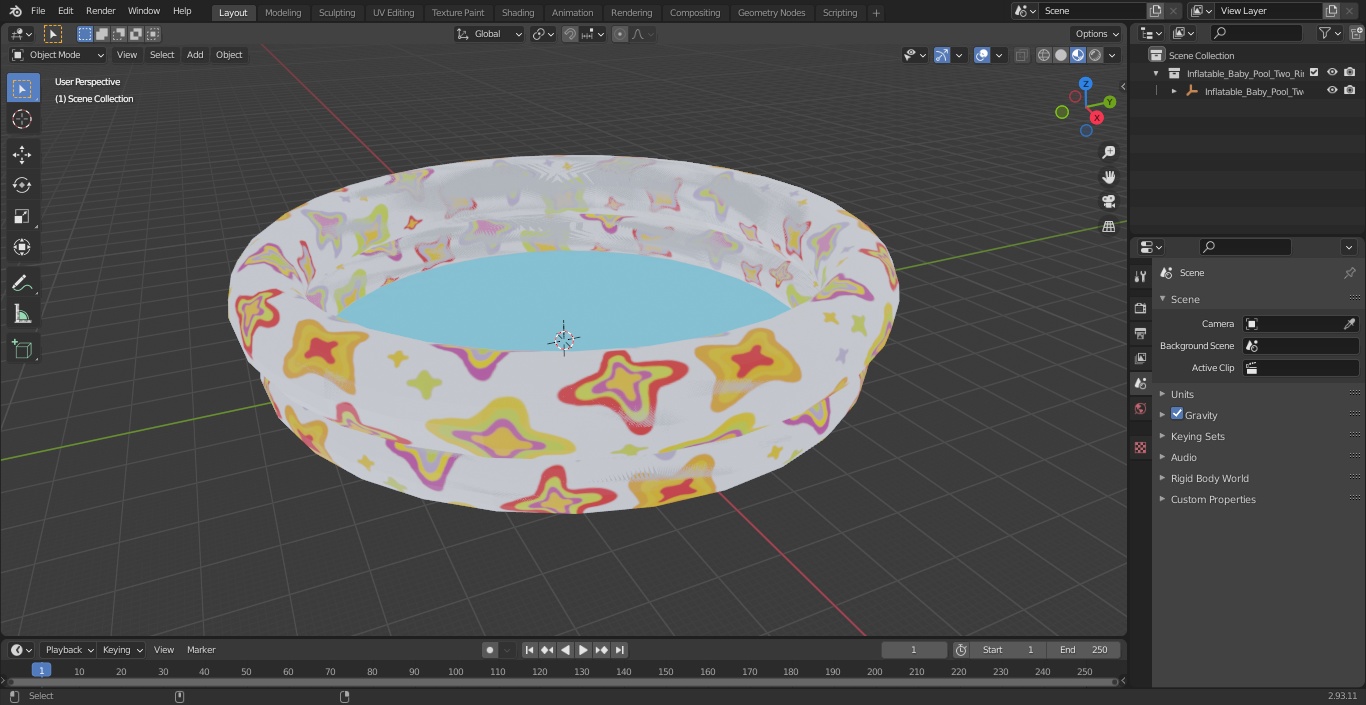Pick the Annotate pencil tool
The height and width of the screenshot is (705, 1366).
coord(22,284)
